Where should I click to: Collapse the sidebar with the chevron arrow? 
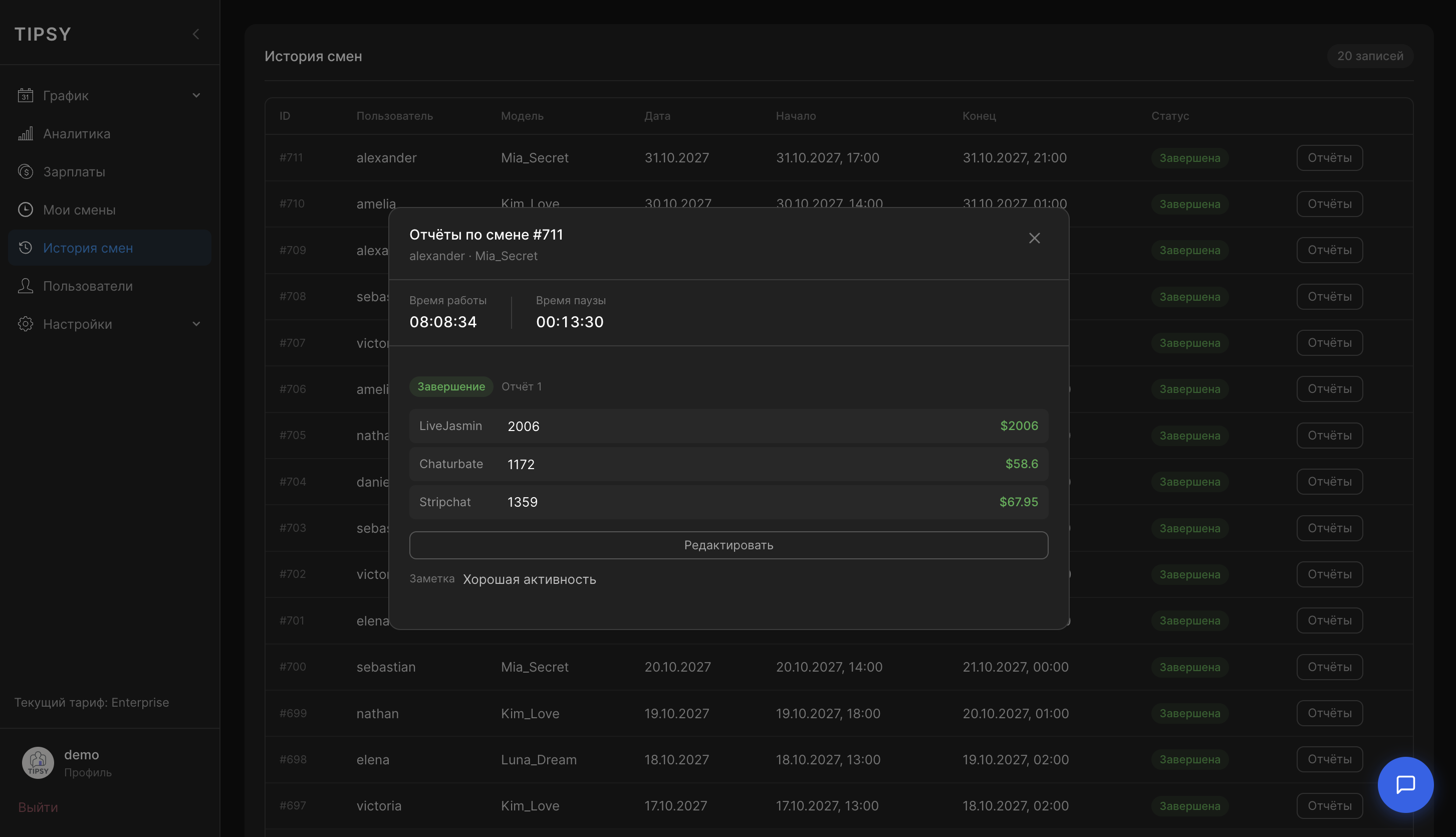pyautogui.click(x=196, y=34)
